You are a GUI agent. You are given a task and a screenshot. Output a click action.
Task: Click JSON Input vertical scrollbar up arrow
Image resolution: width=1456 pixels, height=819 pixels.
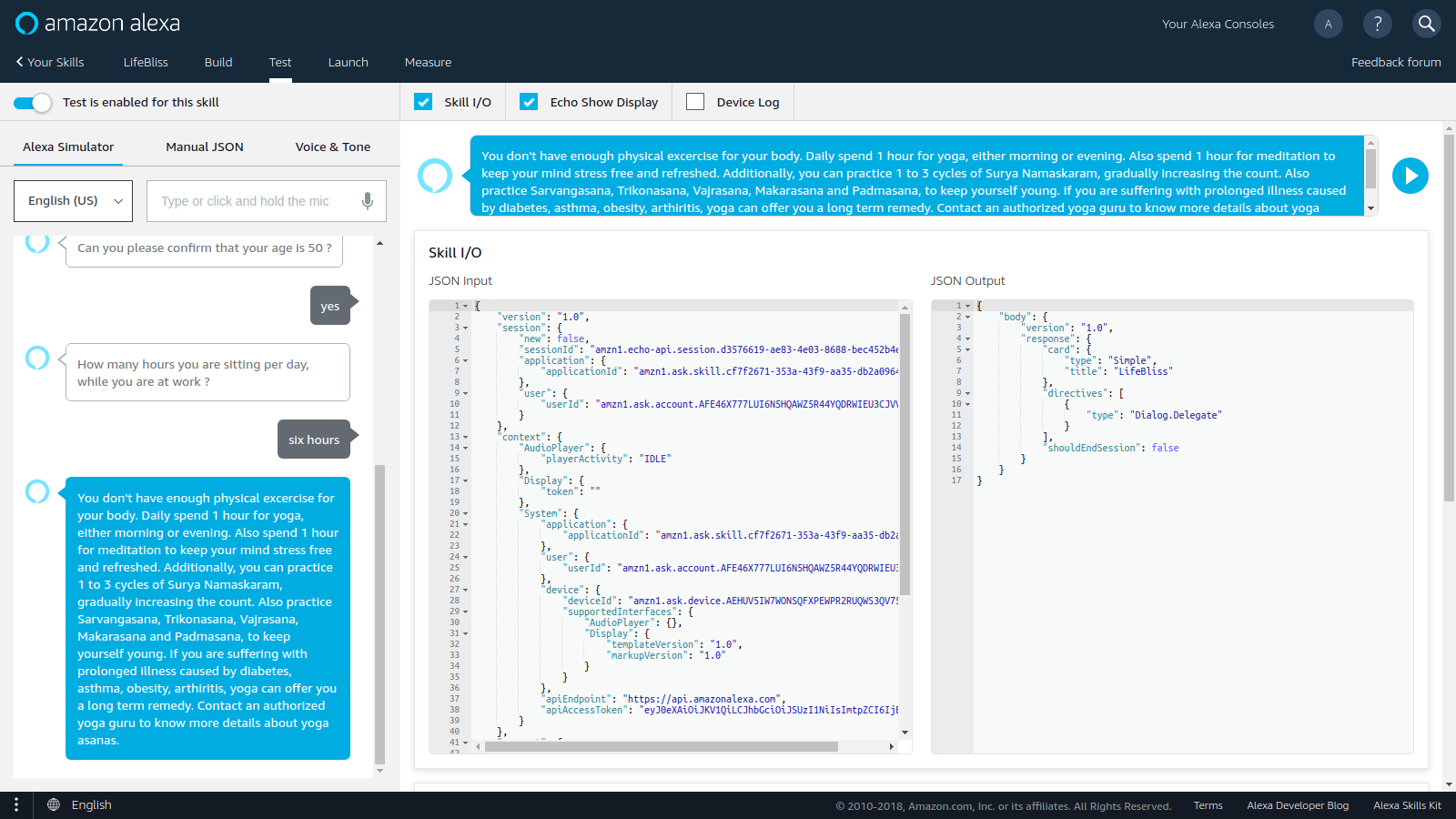905,307
